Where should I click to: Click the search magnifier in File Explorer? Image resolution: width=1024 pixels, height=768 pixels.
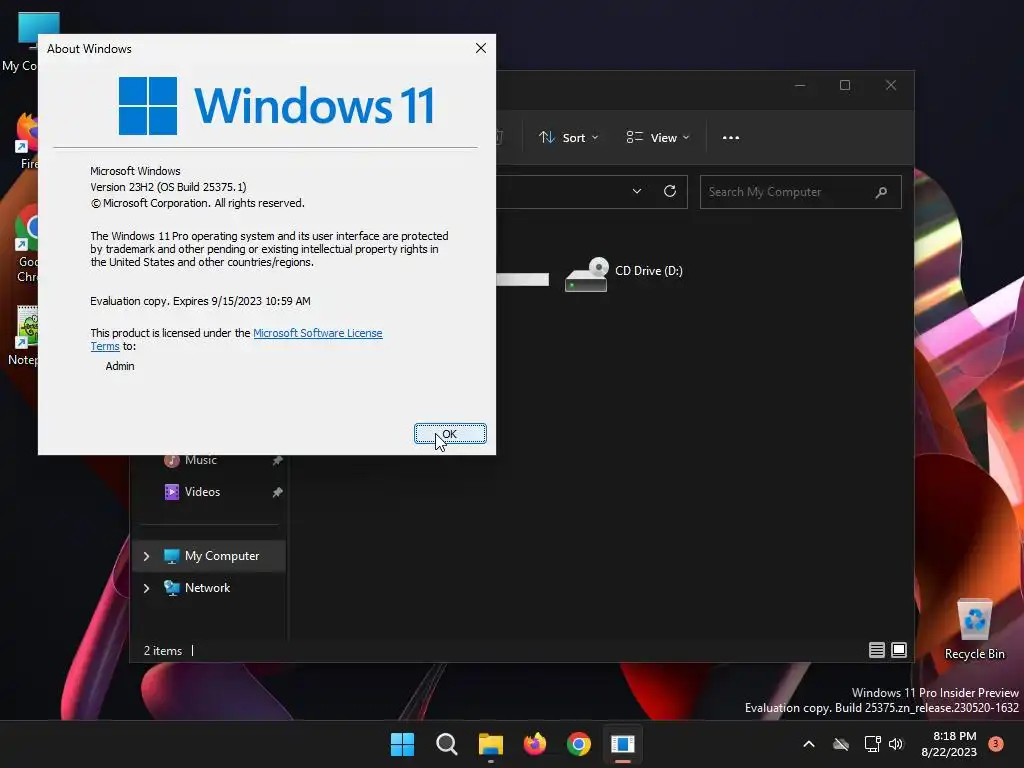coord(881,192)
